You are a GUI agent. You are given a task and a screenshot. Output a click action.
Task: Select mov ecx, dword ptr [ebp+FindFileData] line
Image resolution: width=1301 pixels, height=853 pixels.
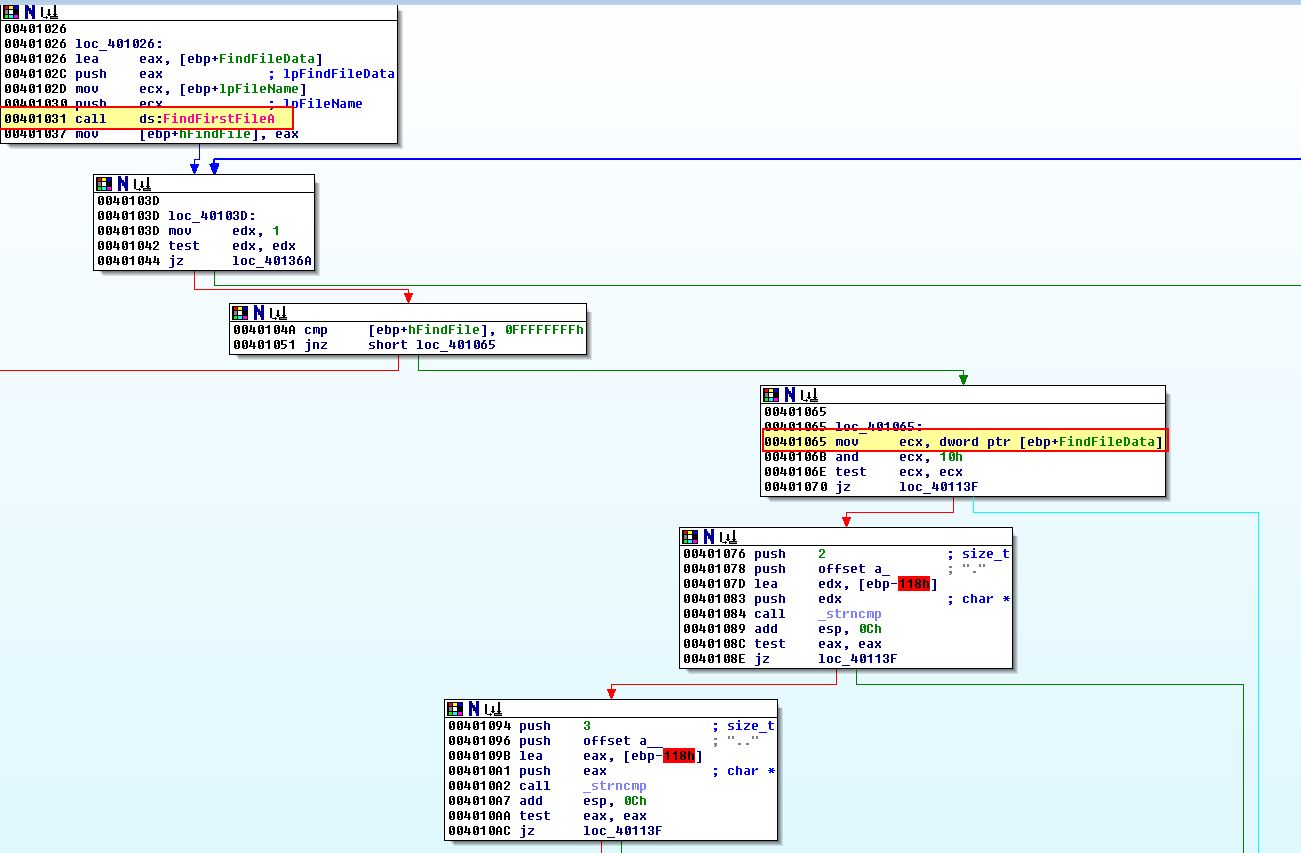point(964,441)
